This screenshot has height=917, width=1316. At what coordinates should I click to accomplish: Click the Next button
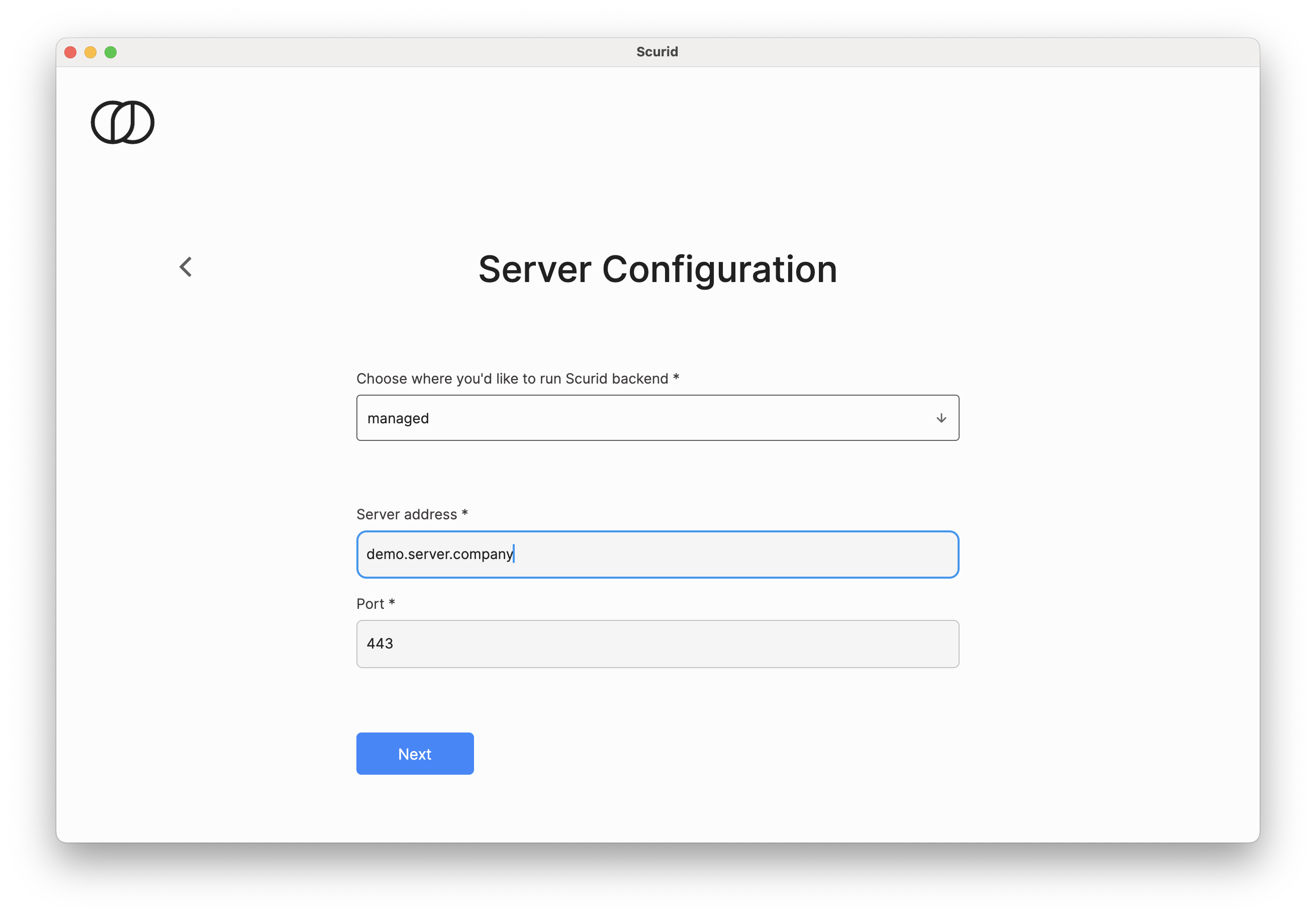(x=415, y=754)
